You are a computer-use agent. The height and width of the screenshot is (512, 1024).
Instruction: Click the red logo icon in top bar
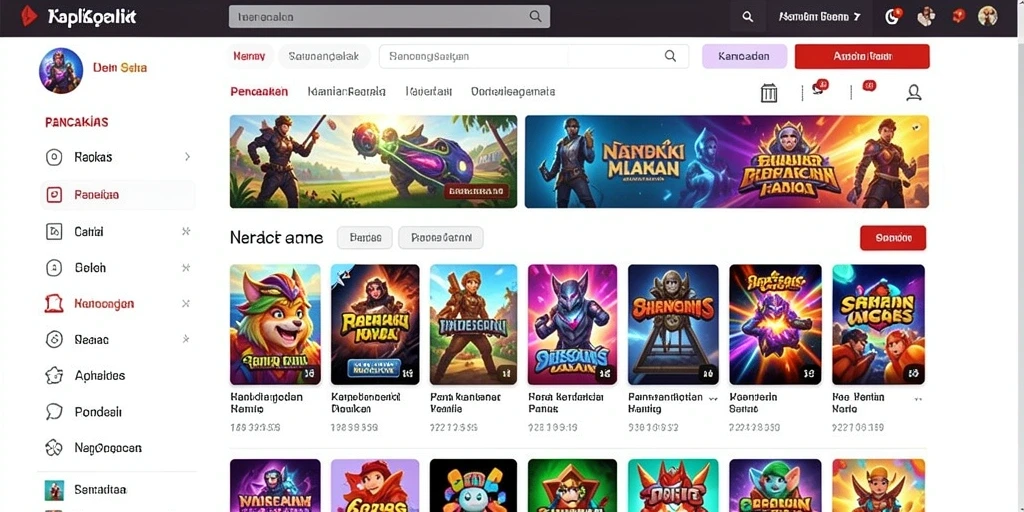coord(29,16)
